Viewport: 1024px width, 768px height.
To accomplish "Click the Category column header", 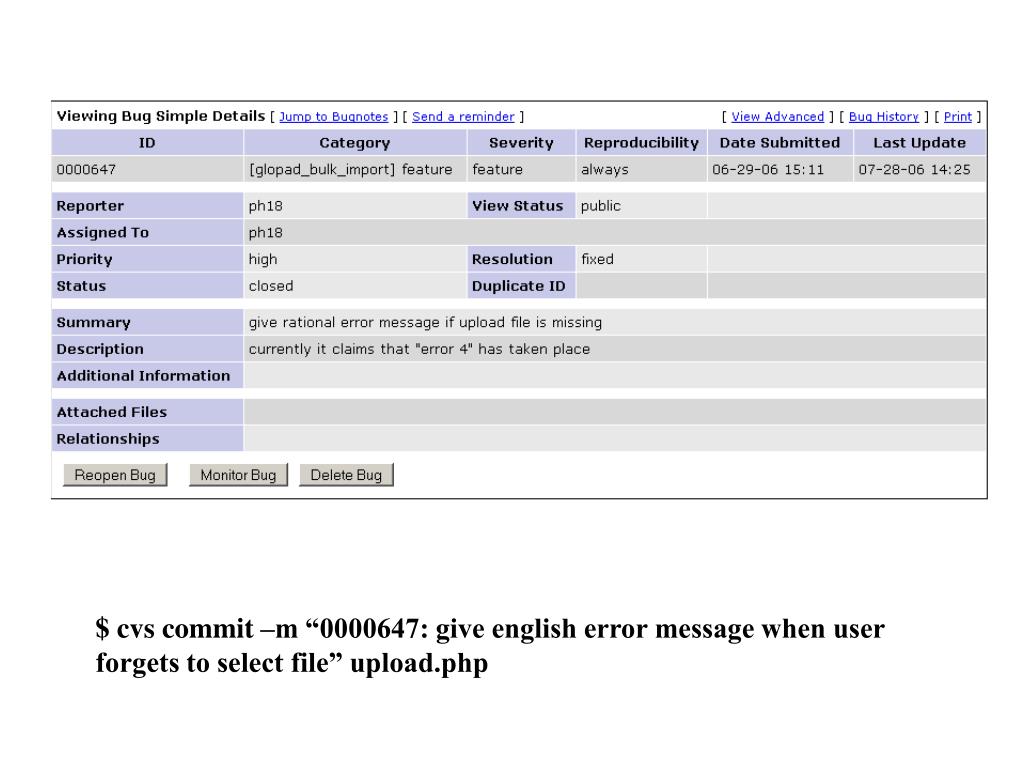I will (355, 143).
